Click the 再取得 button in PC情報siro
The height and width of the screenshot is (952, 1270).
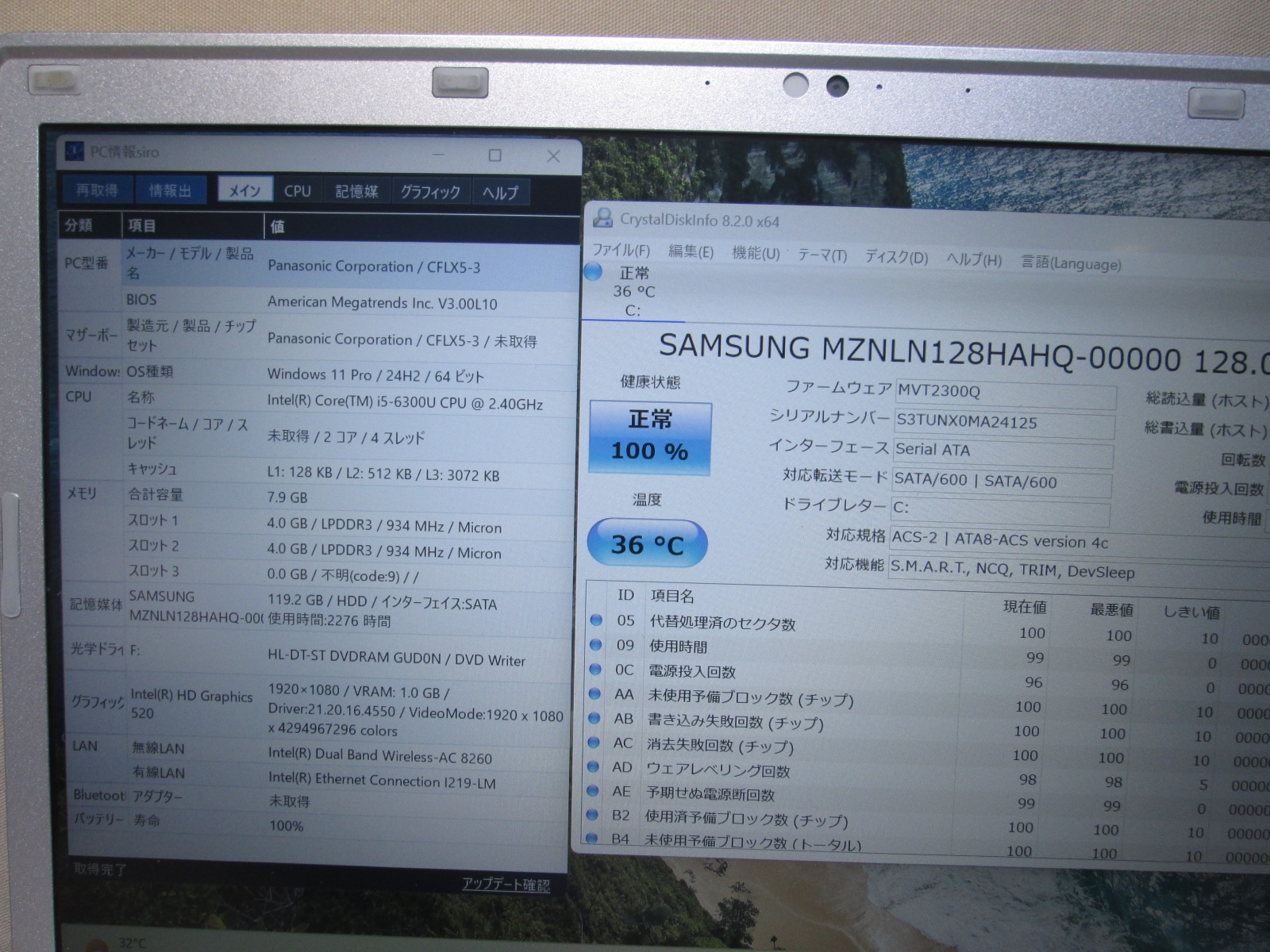click(97, 190)
